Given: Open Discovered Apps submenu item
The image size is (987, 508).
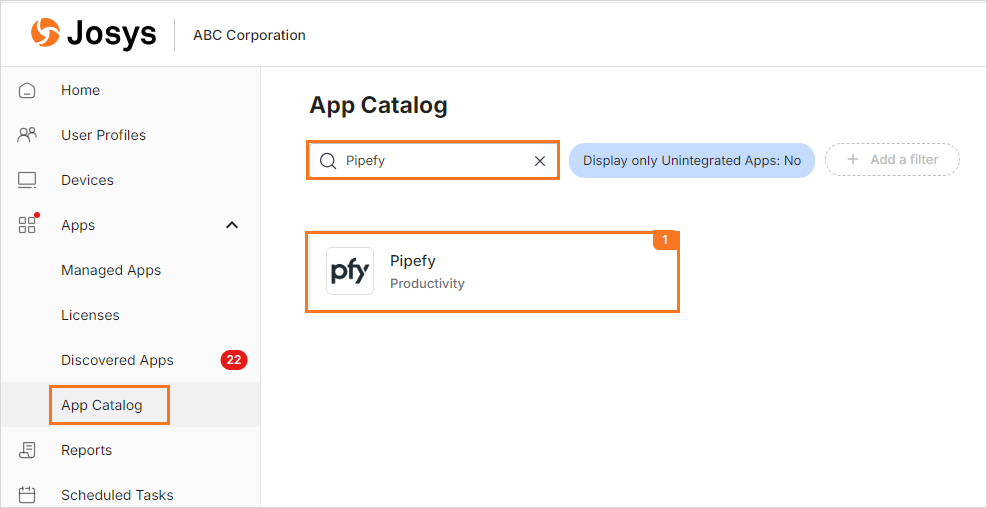Looking at the screenshot, I should pyautogui.click(x=117, y=360).
